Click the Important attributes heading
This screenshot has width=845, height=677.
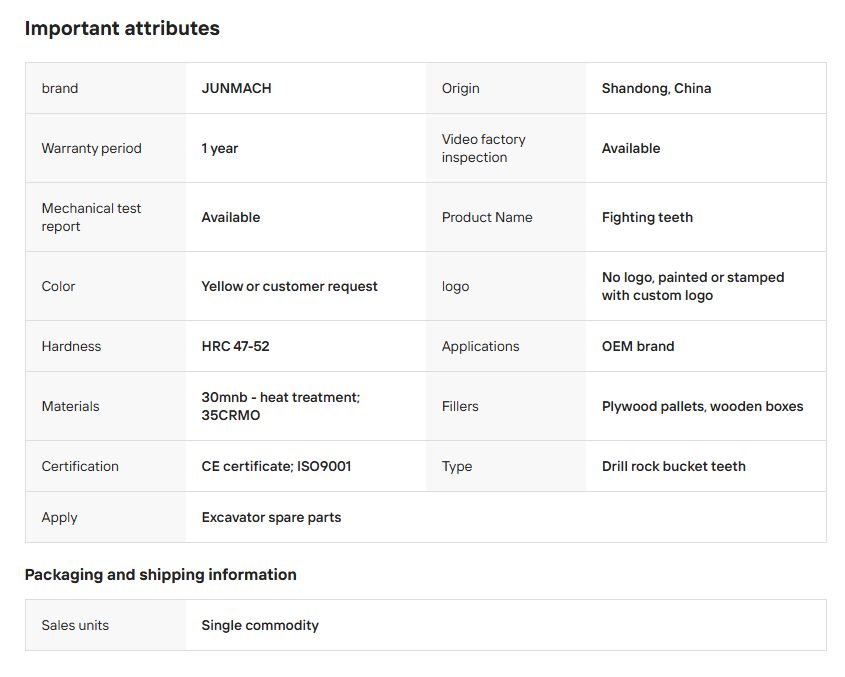coord(122,28)
